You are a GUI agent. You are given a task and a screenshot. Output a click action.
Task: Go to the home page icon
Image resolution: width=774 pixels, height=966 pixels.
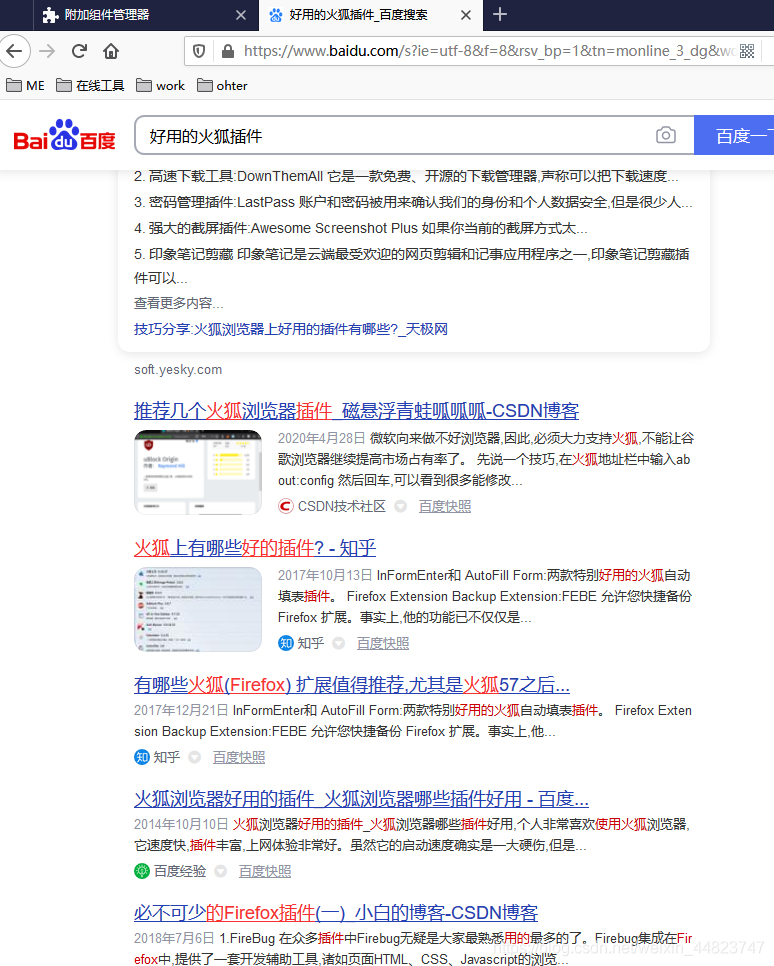[x=111, y=51]
